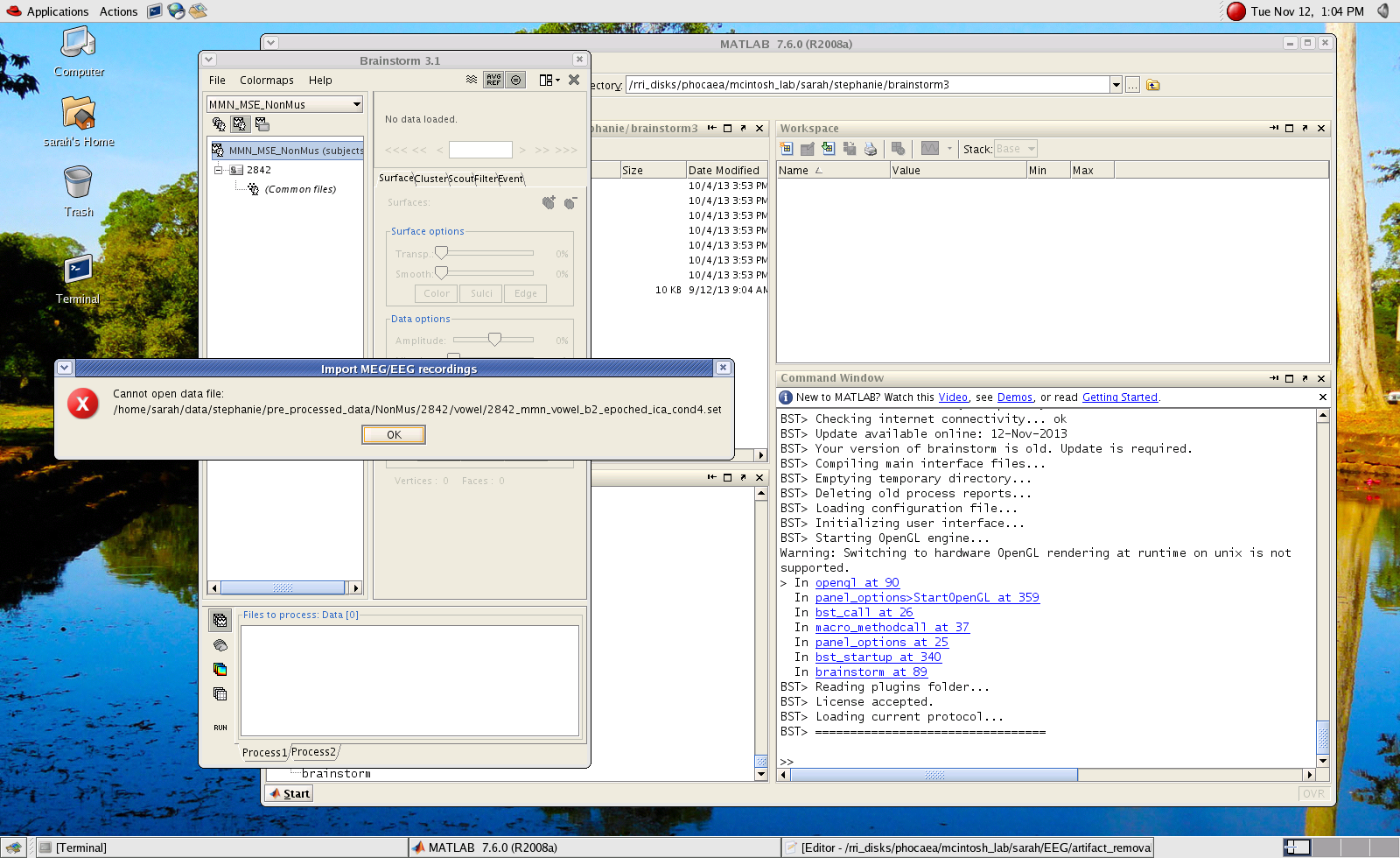Click the wave lines icon in Brainstorm toolbar
This screenshot has height=858, width=1400.
tap(472, 80)
